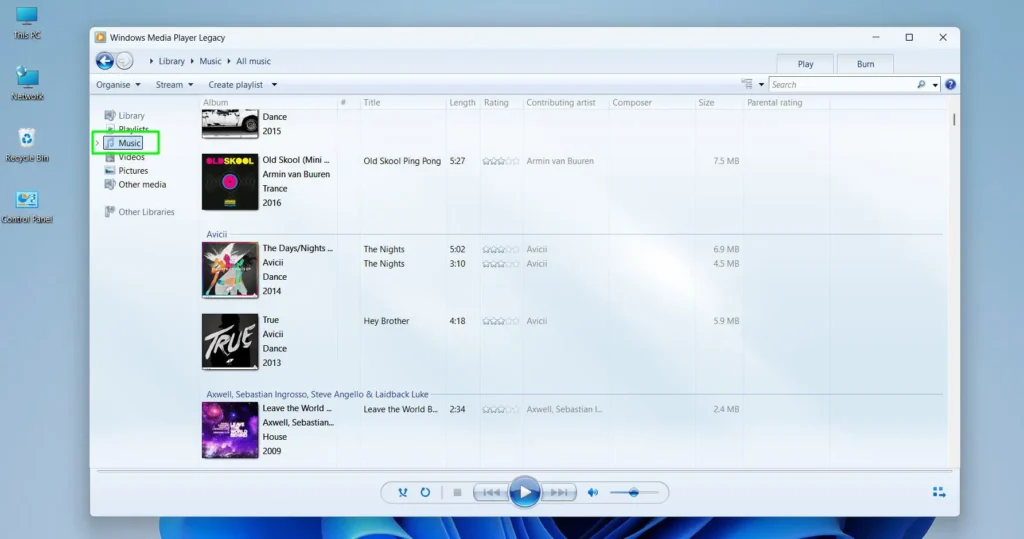Screen dimensions: 1024x539
Task: Mute the volume speaker icon
Action: point(592,493)
